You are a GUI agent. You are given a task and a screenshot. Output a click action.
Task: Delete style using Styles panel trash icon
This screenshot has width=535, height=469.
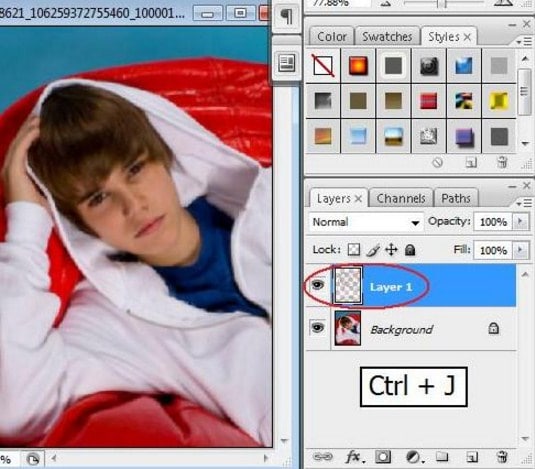click(x=502, y=162)
